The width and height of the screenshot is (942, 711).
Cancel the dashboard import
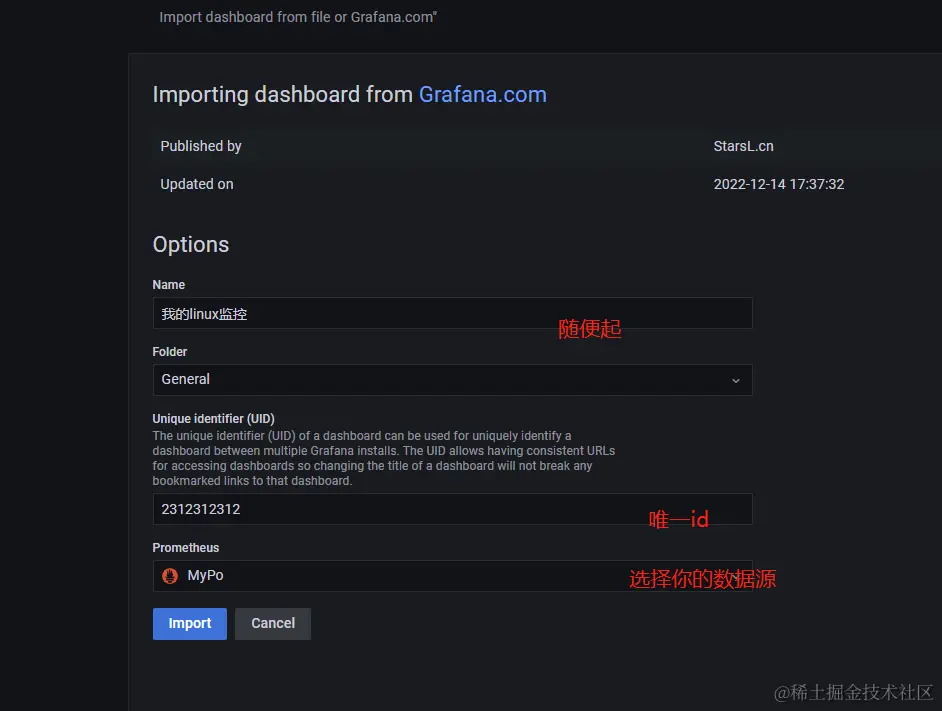(x=273, y=623)
